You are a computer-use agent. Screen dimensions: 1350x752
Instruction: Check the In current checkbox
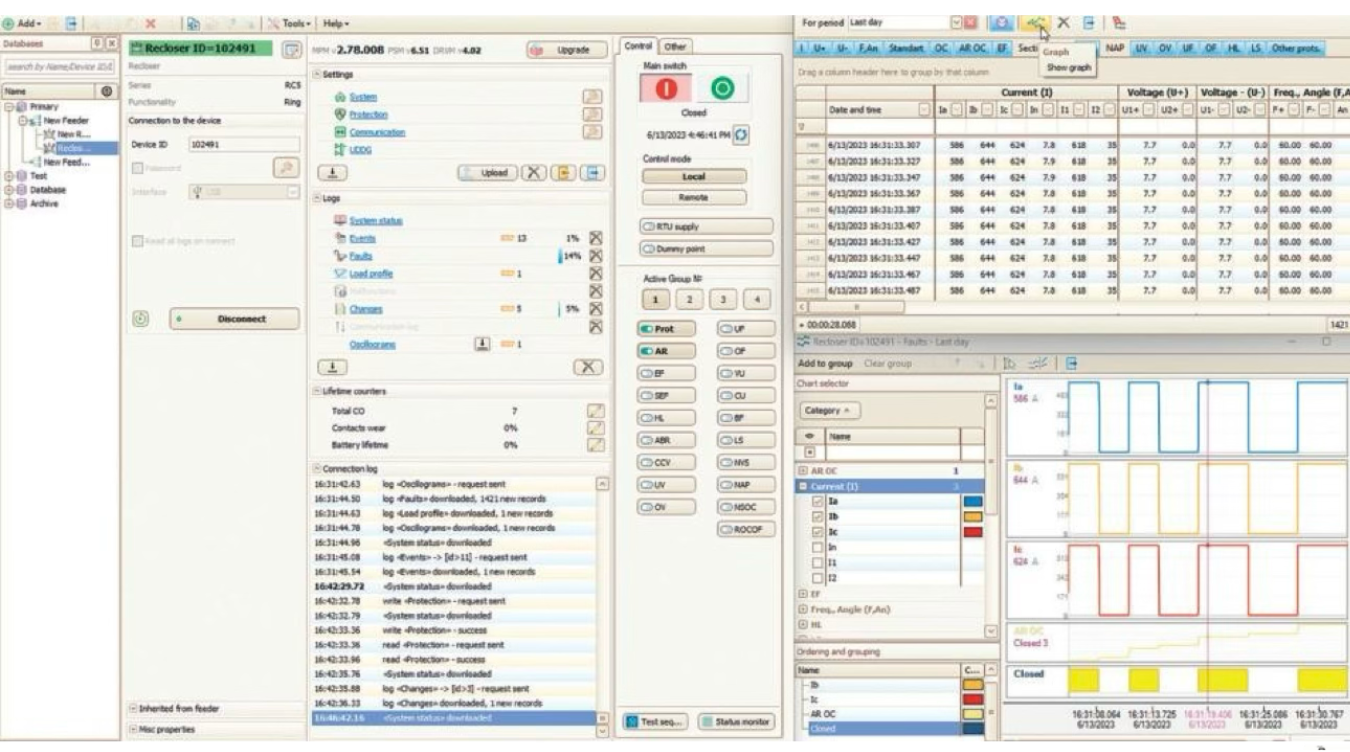[x=817, y=549]
